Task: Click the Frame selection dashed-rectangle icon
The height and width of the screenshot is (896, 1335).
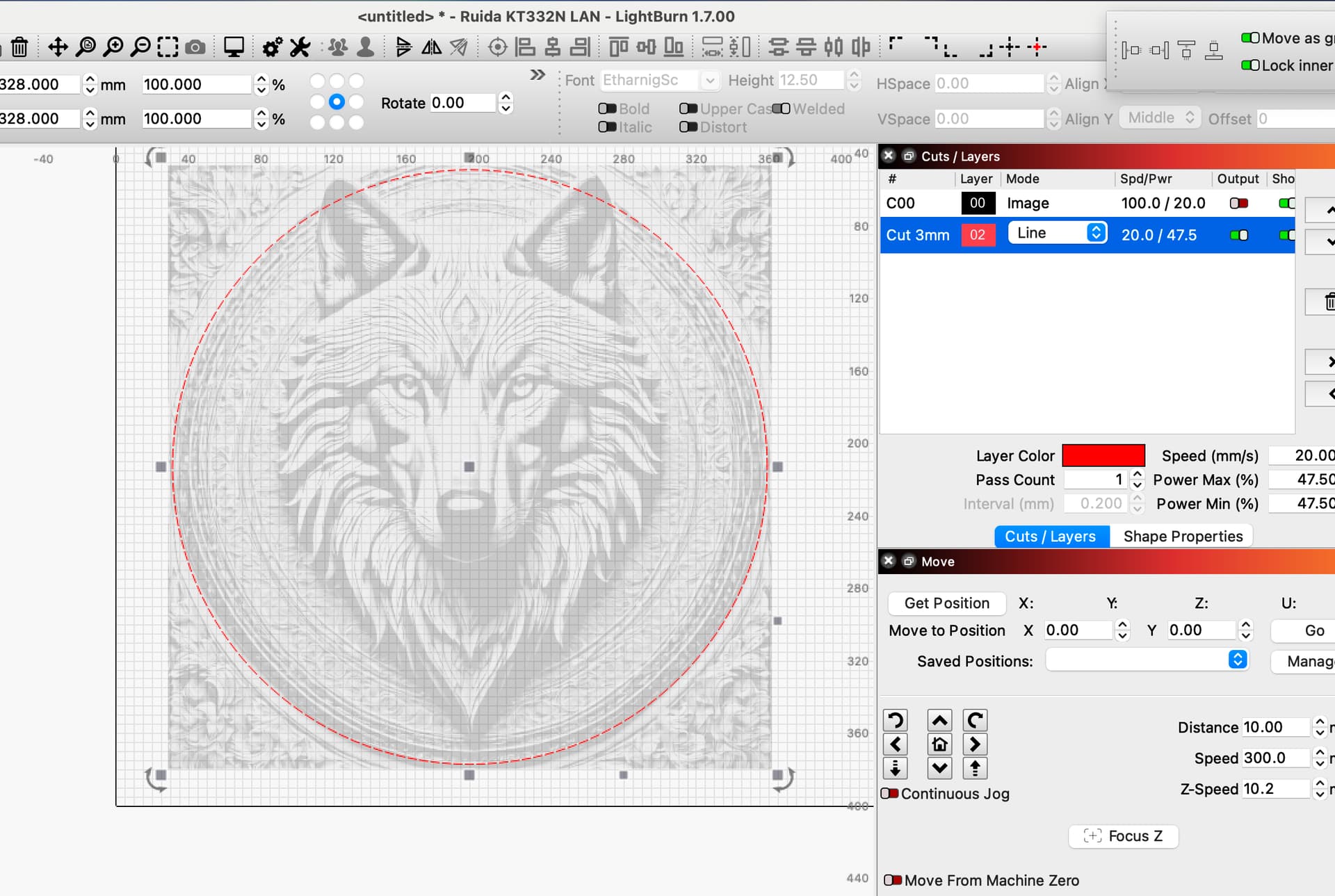Action: click(168, 47)
